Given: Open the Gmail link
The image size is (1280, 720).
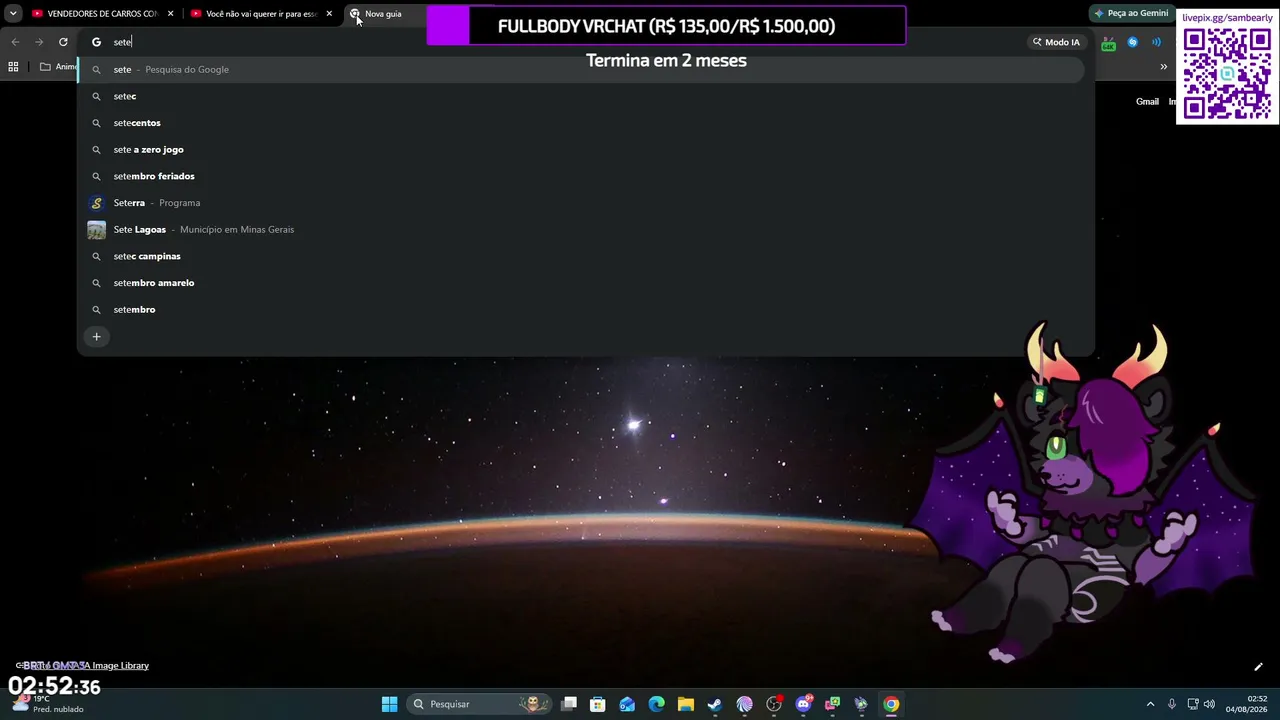Looking at the screenshot, I should (1147, 101).
